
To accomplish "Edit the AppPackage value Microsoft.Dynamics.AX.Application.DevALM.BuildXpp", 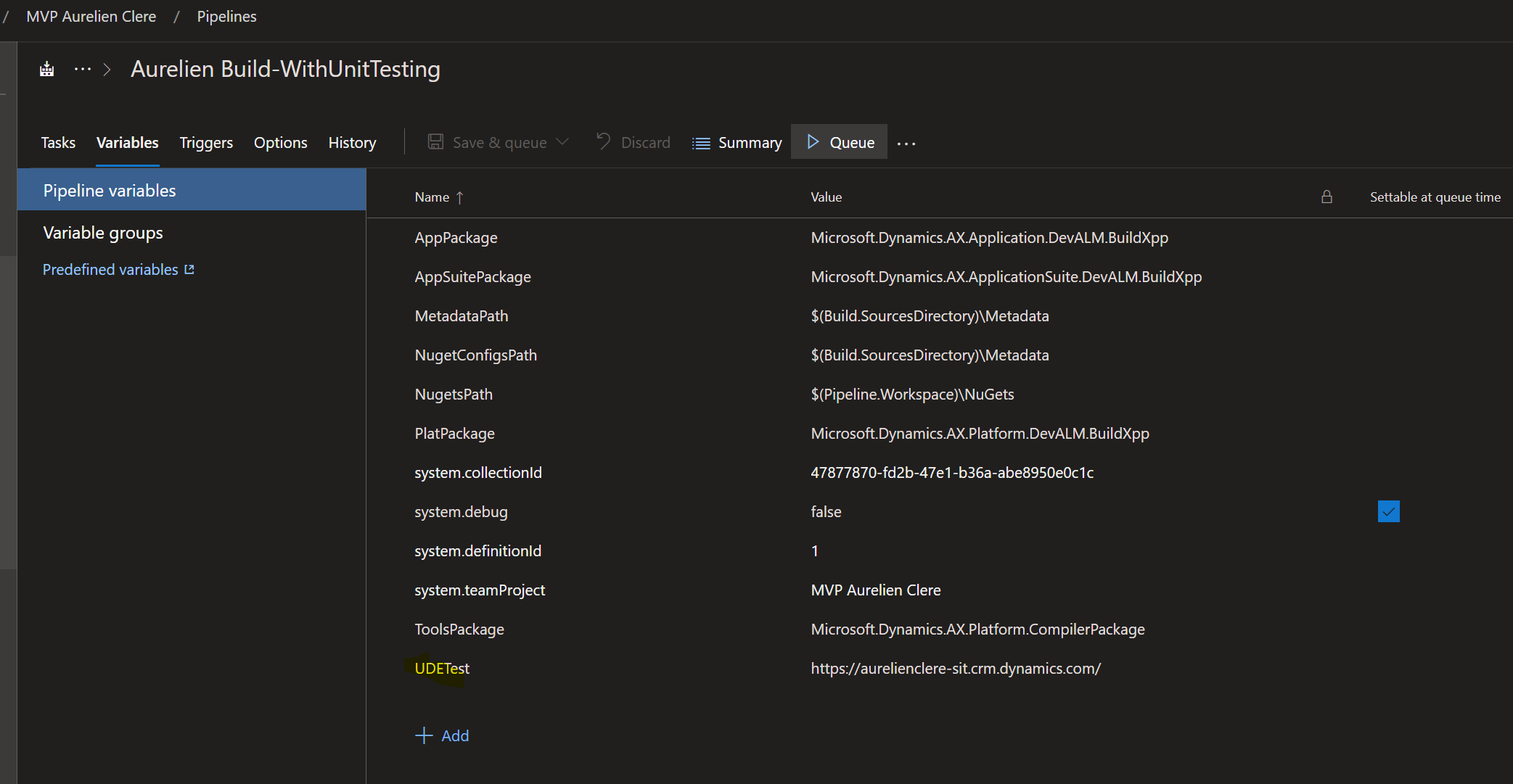I will 989,238.
